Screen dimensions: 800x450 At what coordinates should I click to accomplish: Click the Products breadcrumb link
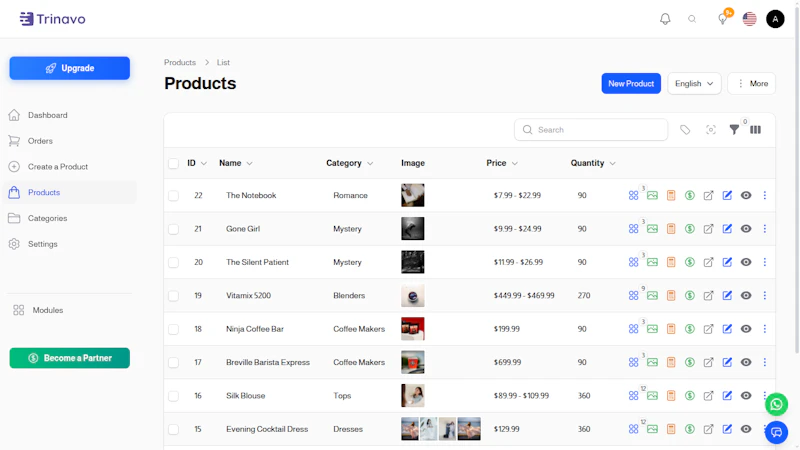click(180, 62)
